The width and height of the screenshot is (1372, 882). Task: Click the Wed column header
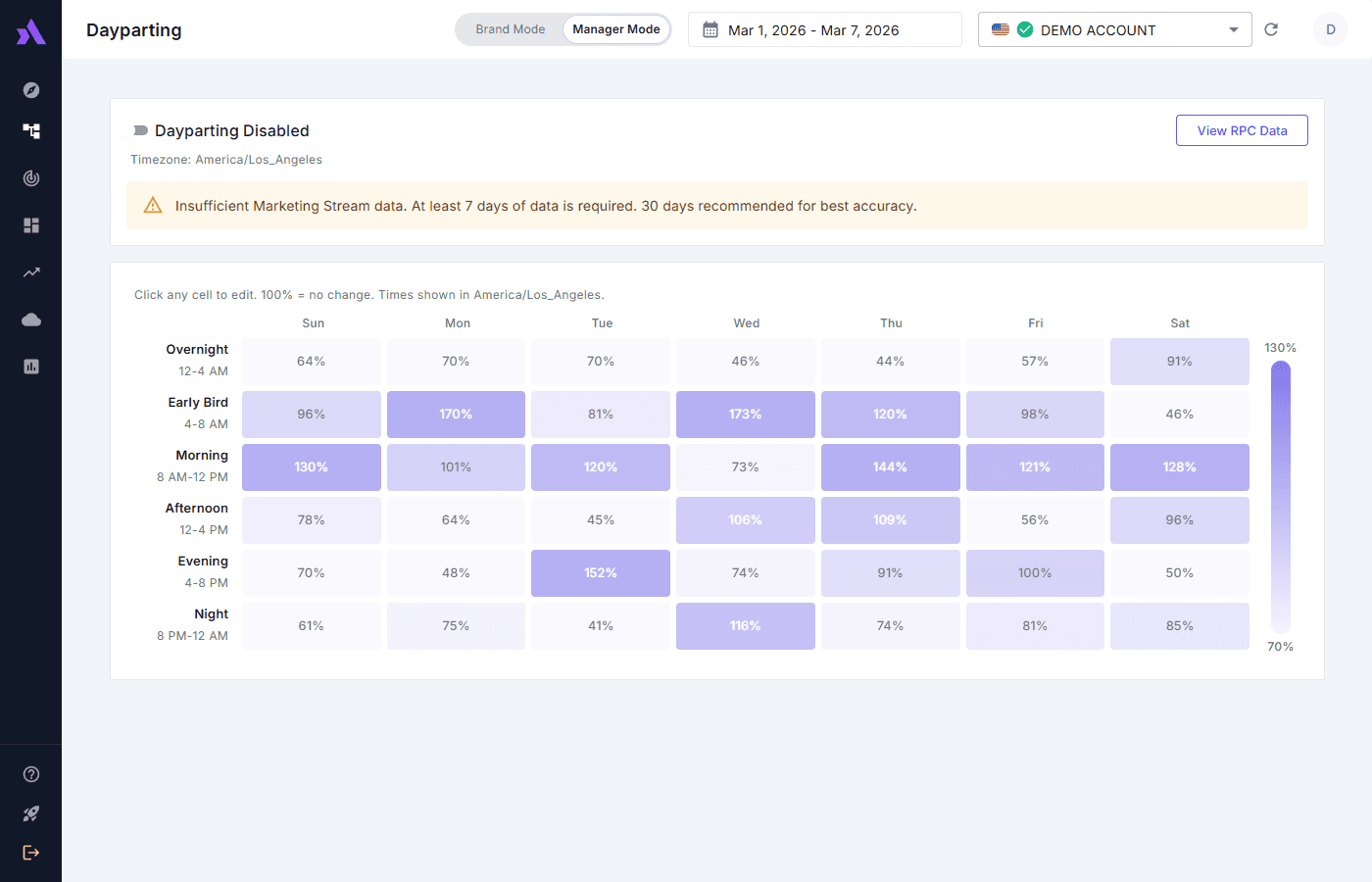coord(747,323)
